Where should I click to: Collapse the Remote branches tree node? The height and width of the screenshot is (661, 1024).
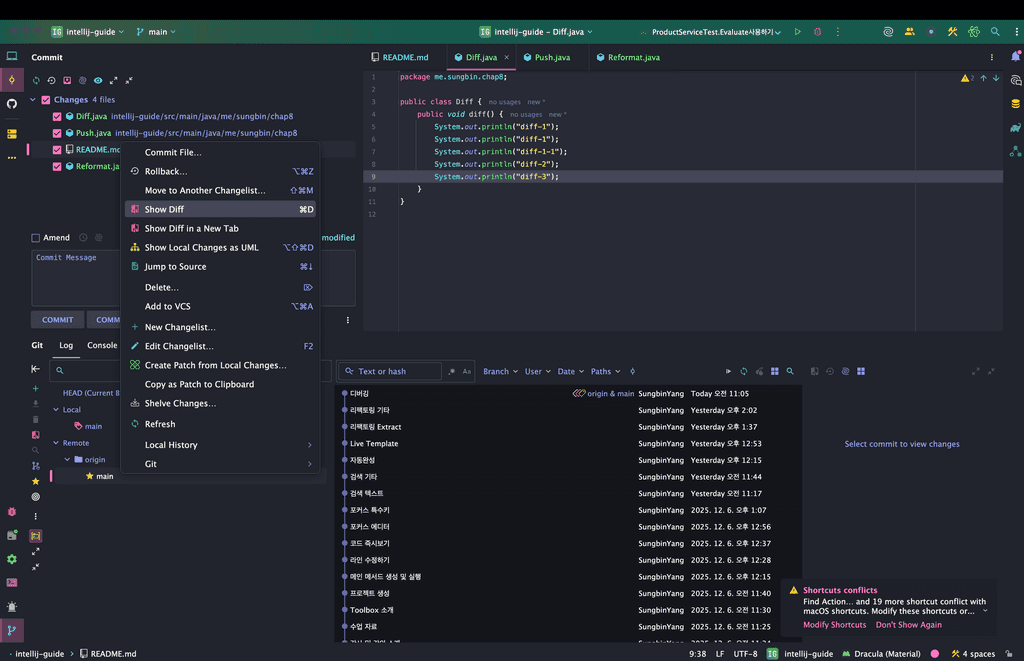coord(57,443)
